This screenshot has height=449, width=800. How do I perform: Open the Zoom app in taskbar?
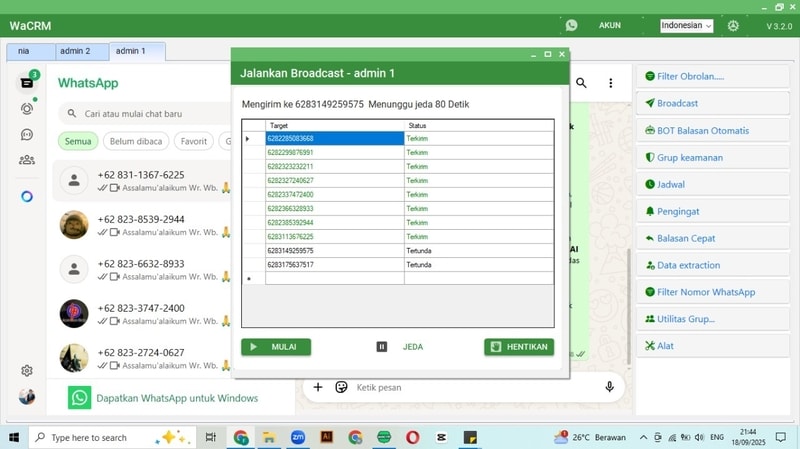(298, 437)
